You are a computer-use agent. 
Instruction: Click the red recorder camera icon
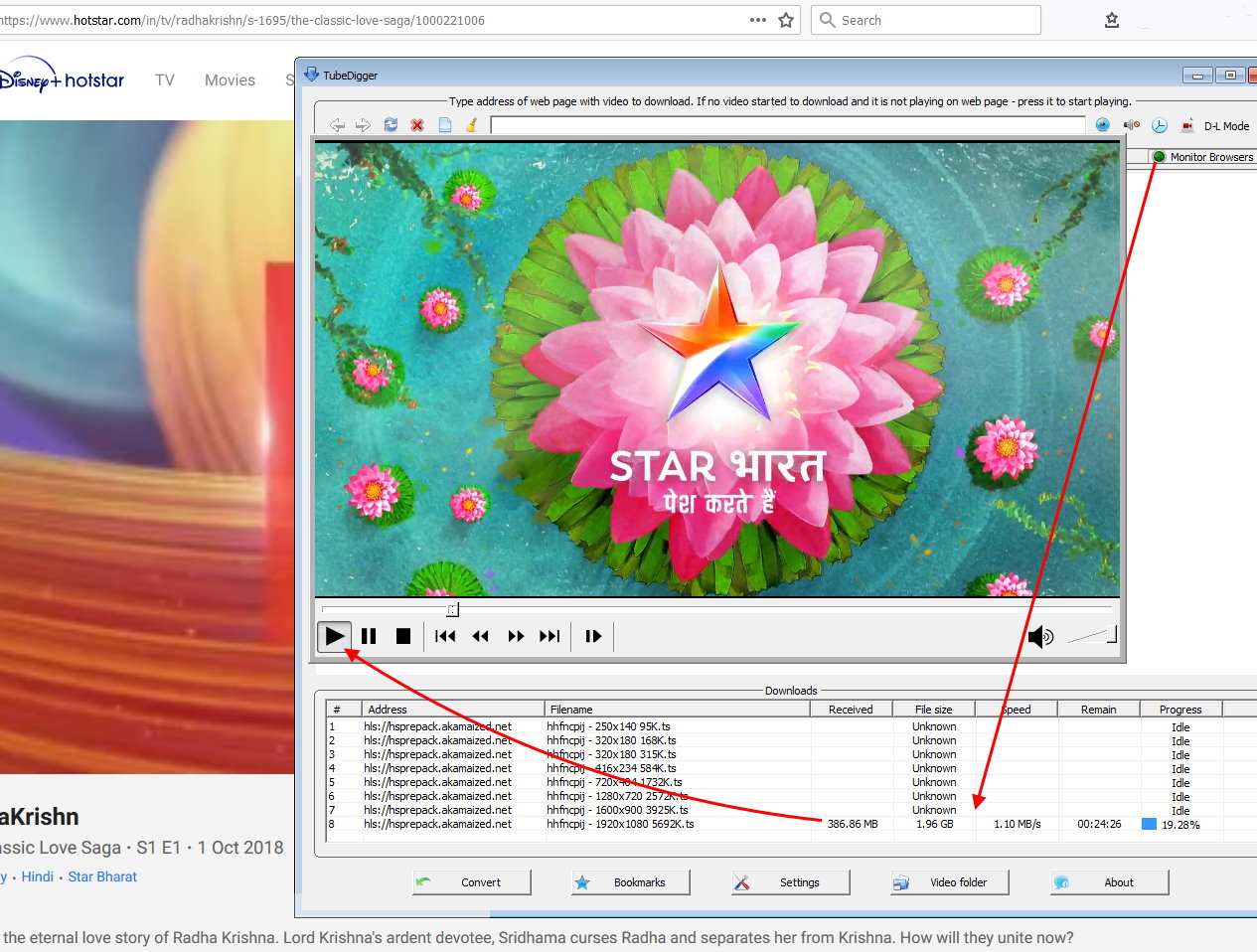1187,125
